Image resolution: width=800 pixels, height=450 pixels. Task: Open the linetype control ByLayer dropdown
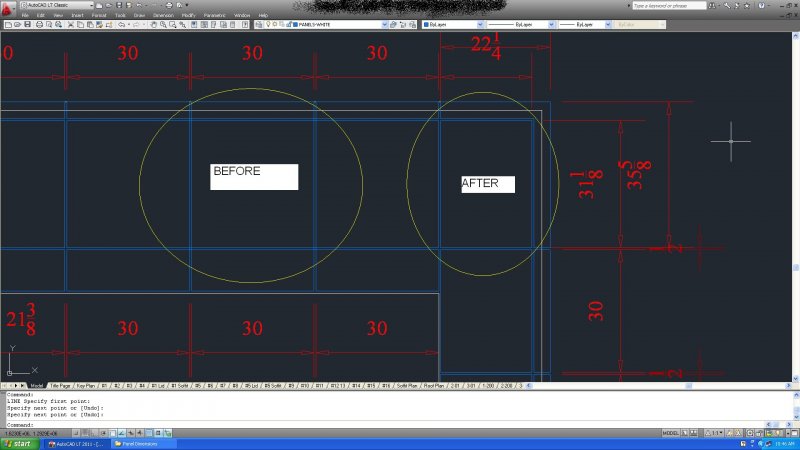tap(521, 24)
